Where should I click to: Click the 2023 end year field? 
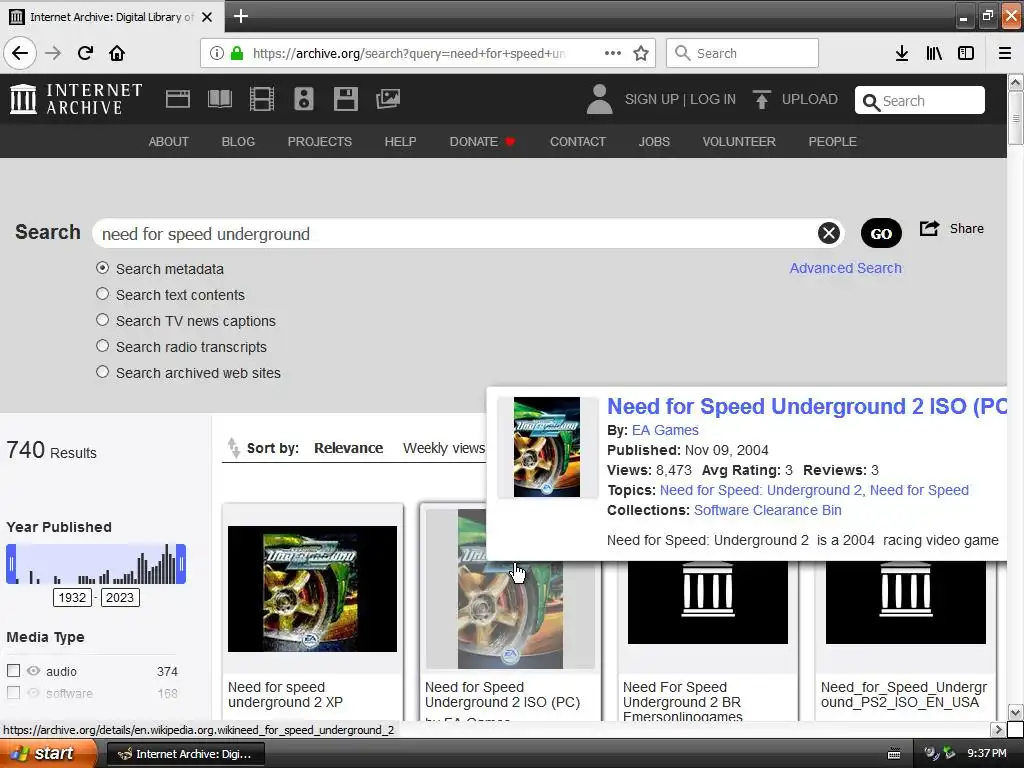(x=120, y=598)
